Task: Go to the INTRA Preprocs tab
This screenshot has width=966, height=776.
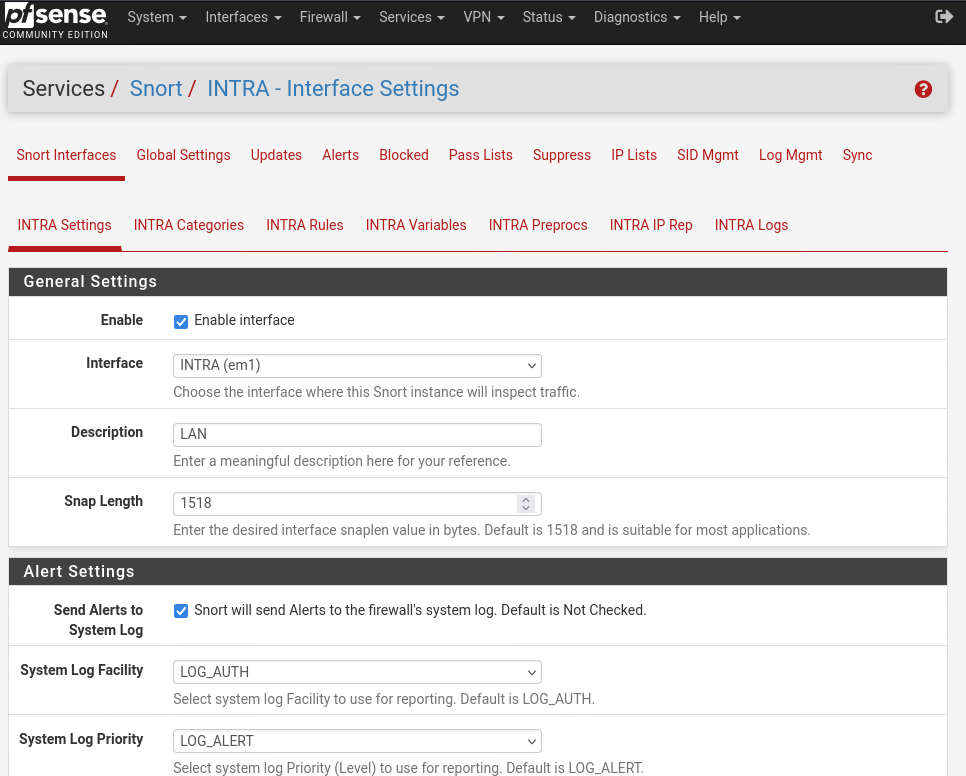Action: (538, 225)
